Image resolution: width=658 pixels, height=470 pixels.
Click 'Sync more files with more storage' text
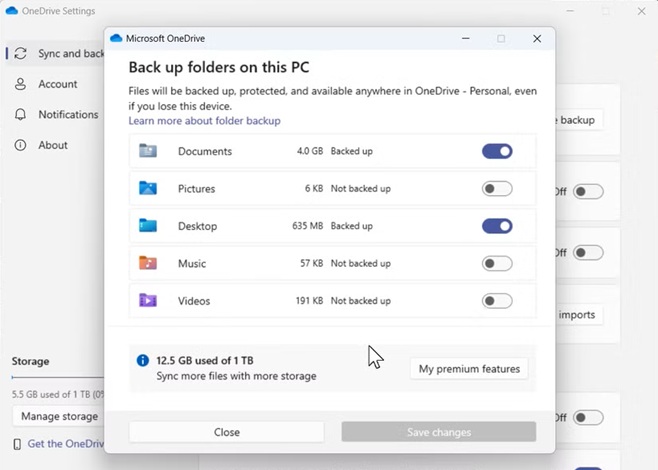click(x=236, y=376)
